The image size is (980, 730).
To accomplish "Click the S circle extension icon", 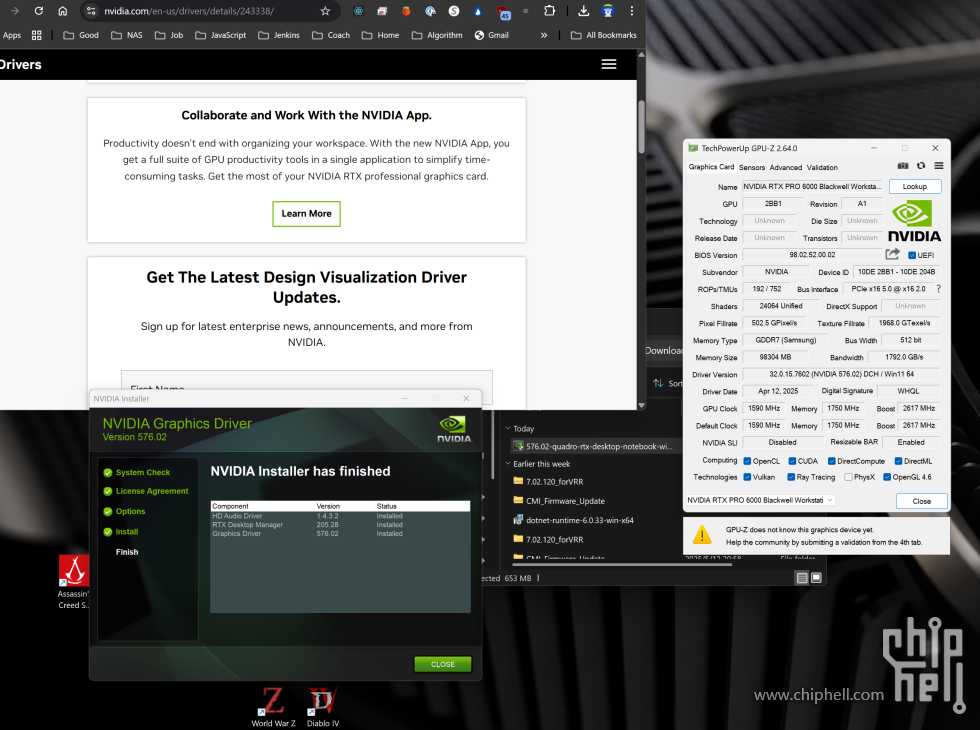I will click(x=454, y=11).
